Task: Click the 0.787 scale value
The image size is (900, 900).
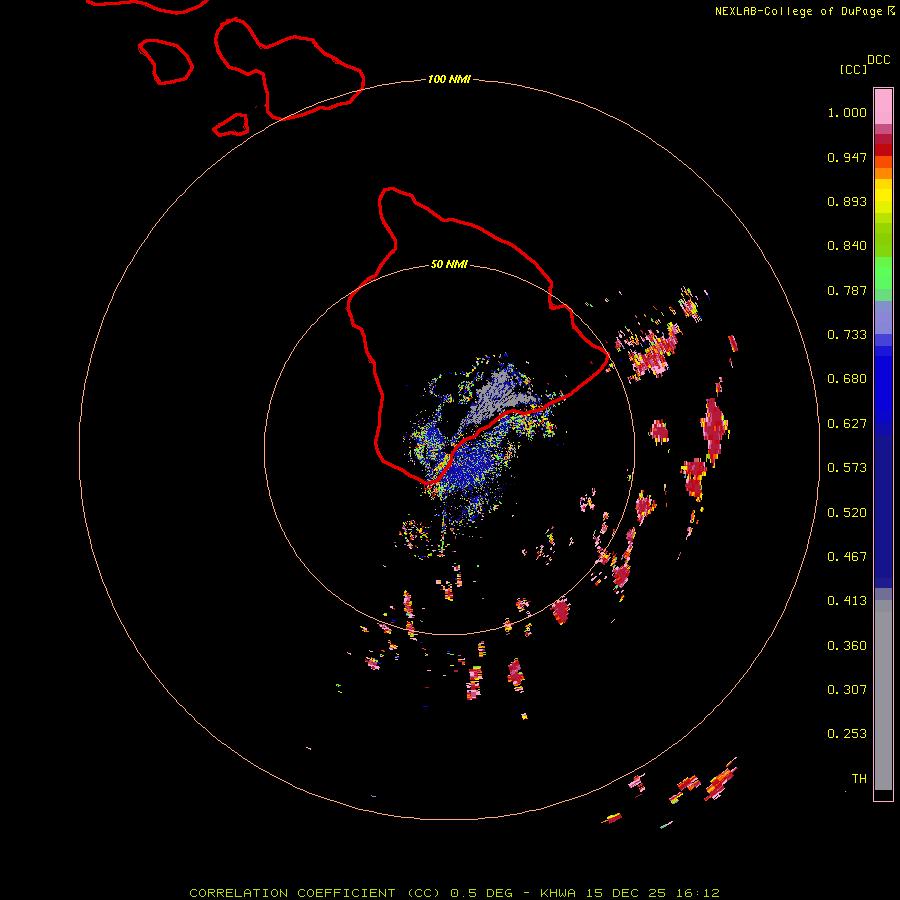Action: [x=847, y=290]
